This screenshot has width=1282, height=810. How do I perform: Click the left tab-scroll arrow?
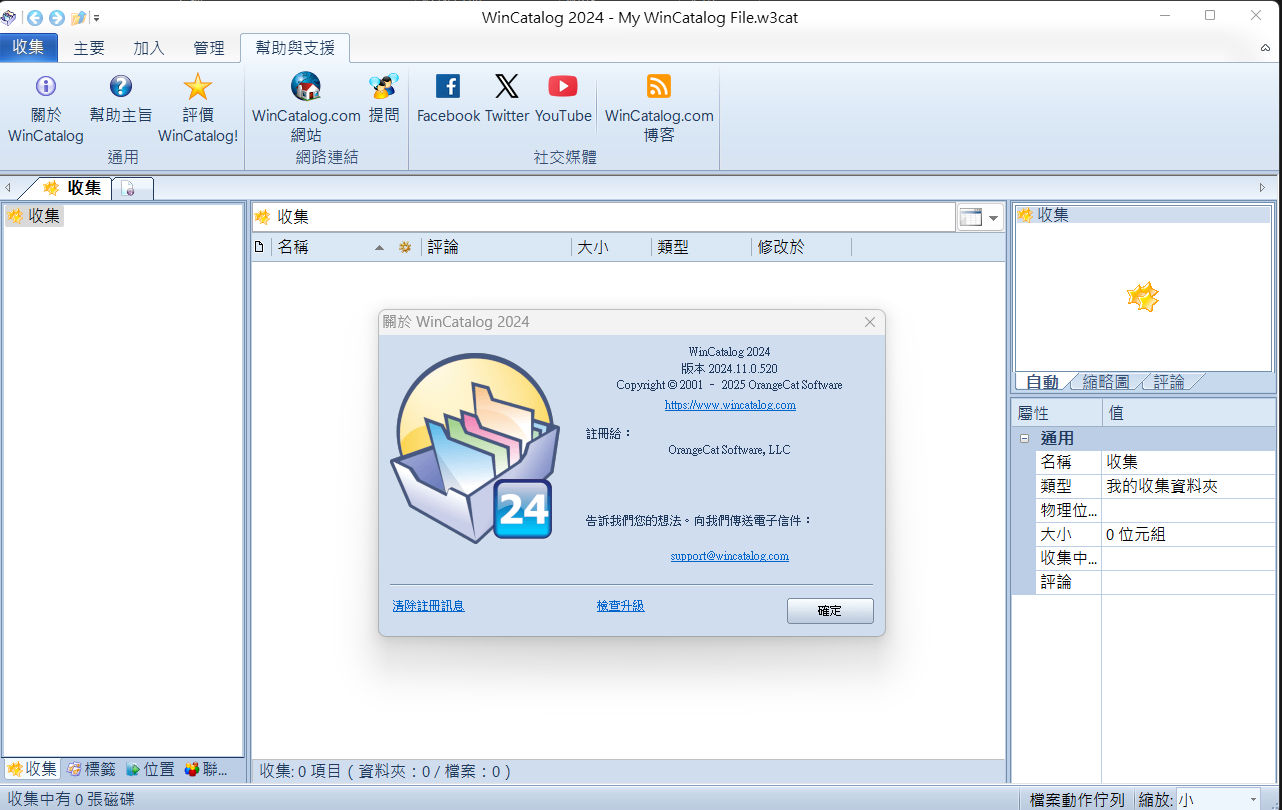[x=8, y=188]
